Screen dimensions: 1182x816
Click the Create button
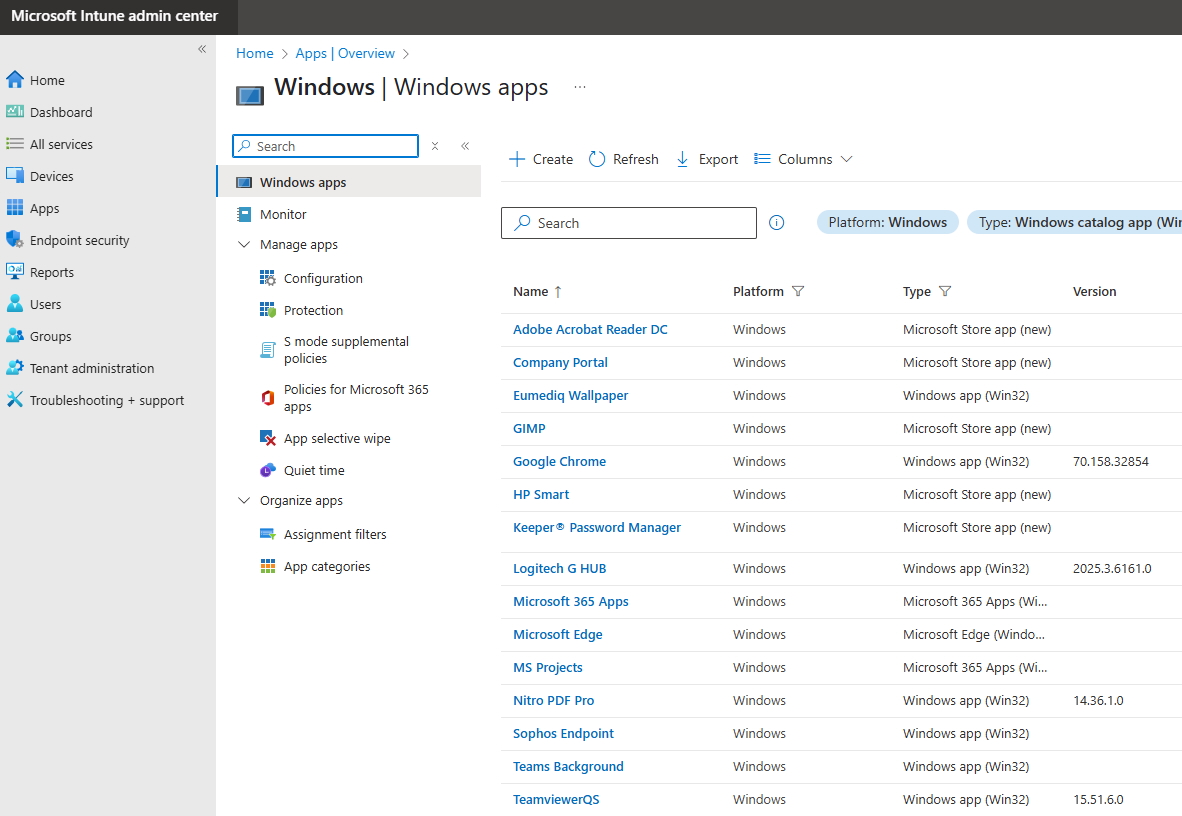541,159
